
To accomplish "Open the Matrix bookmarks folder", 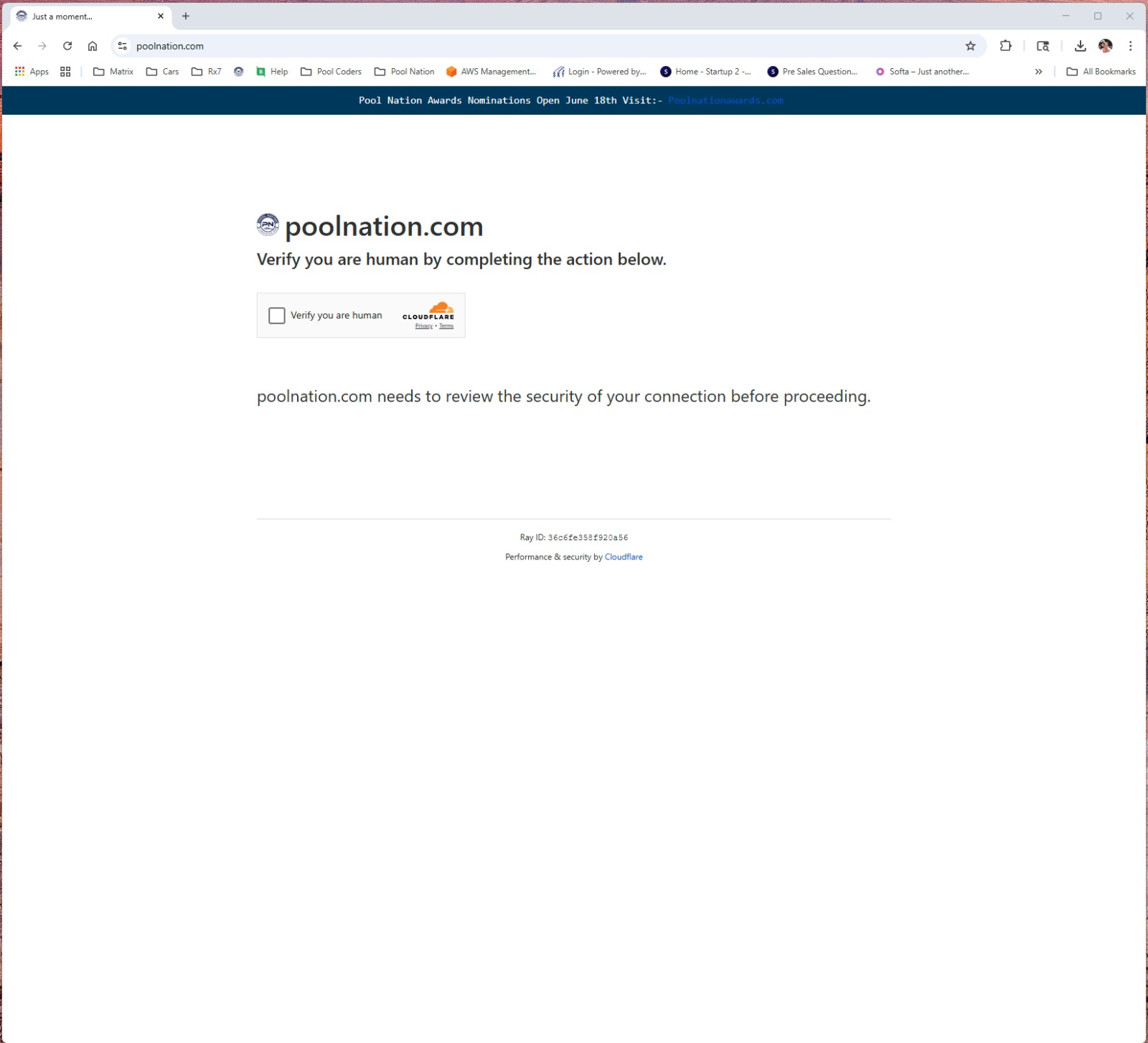I will [113, 72].
